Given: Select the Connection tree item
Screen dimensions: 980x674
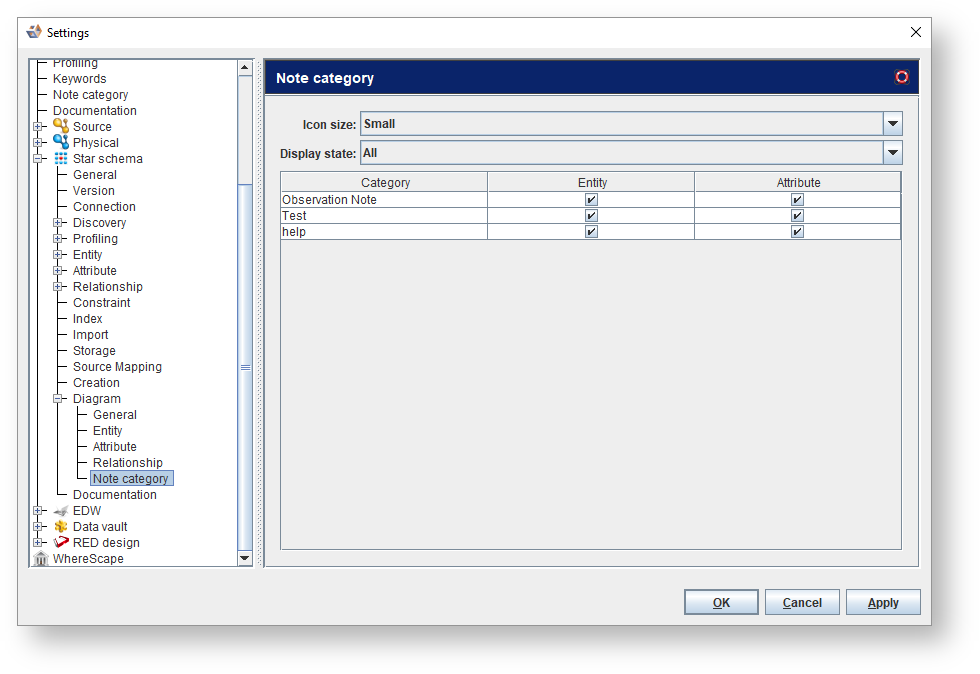Looking at the screenshot, I should [x=104, y=206].
